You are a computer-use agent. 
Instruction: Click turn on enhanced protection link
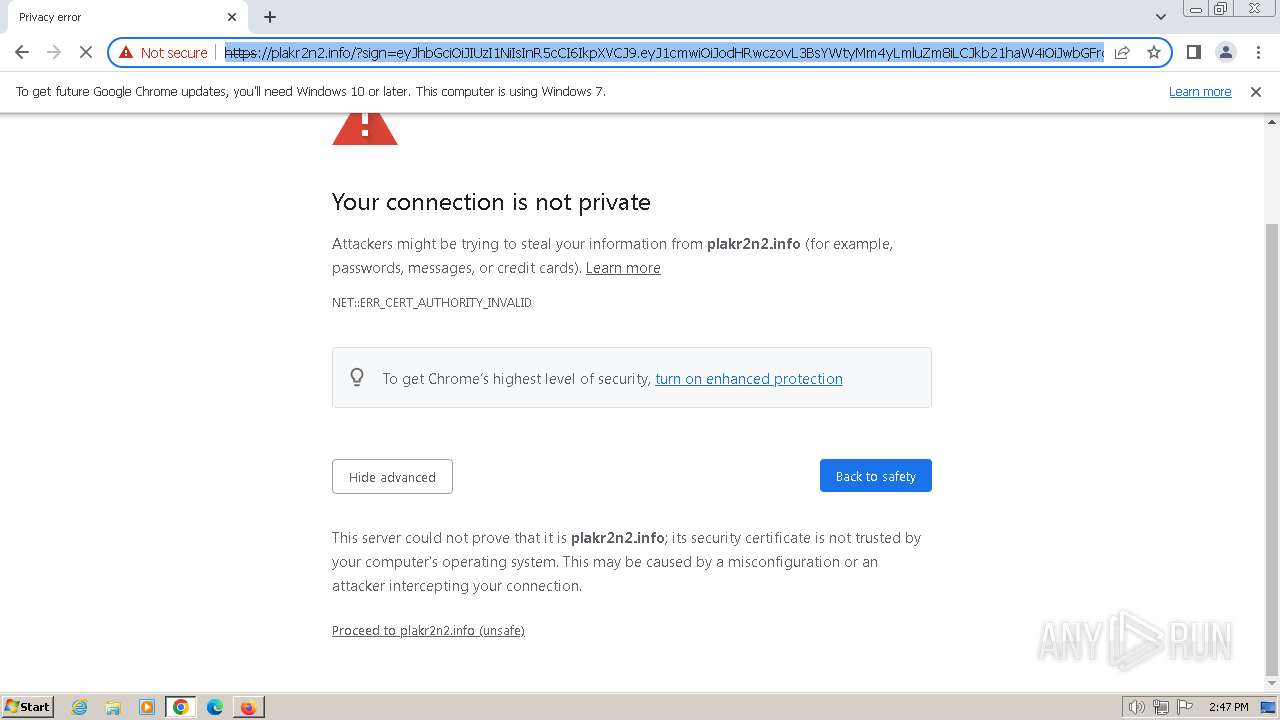(749, 379)
